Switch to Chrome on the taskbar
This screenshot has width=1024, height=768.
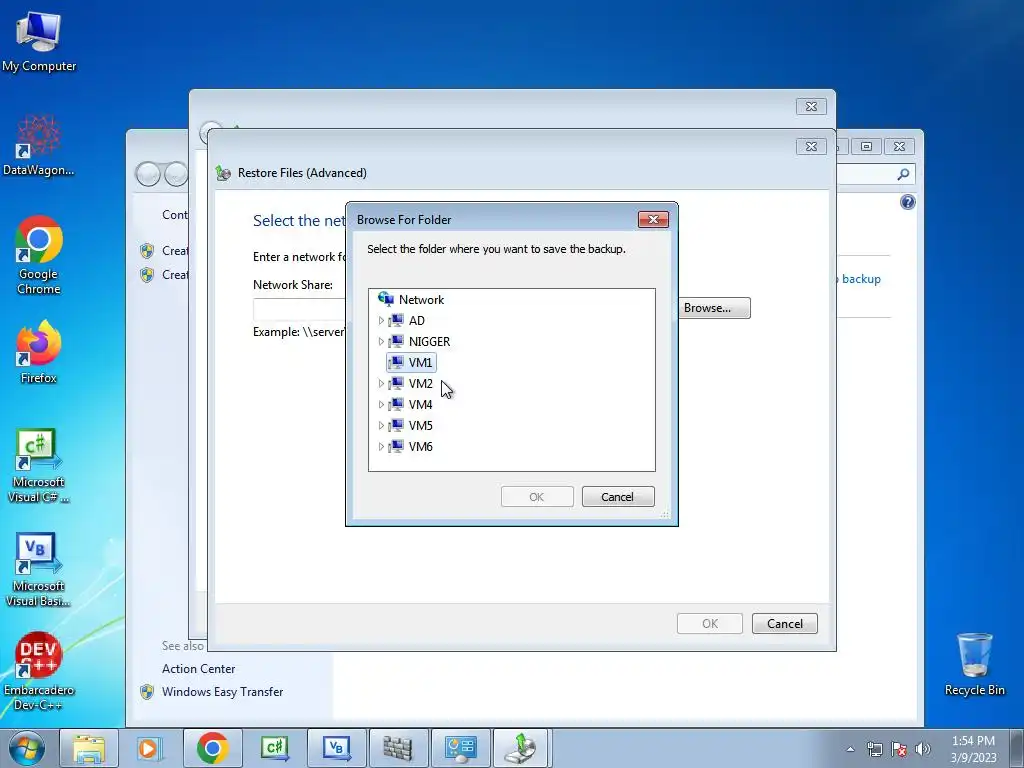tap(212, 748)
